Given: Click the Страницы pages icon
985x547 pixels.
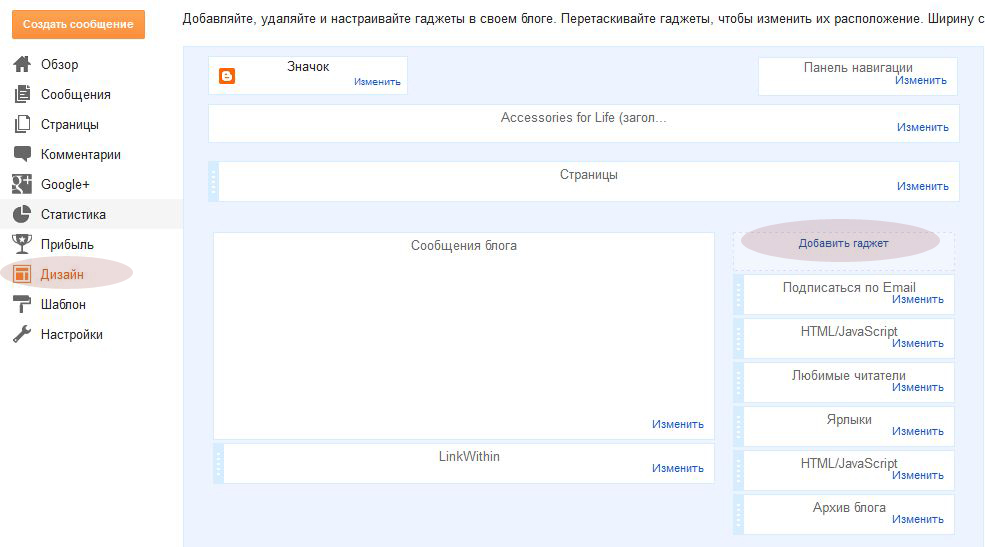Looking at the screenshot, I should [22, 124].
